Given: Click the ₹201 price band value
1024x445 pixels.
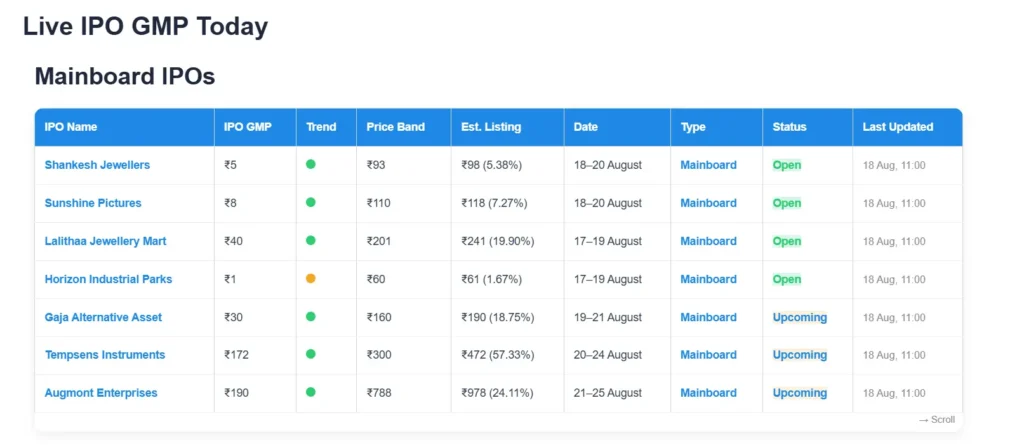Looking at the screenshot, I should tap(379, 241).
